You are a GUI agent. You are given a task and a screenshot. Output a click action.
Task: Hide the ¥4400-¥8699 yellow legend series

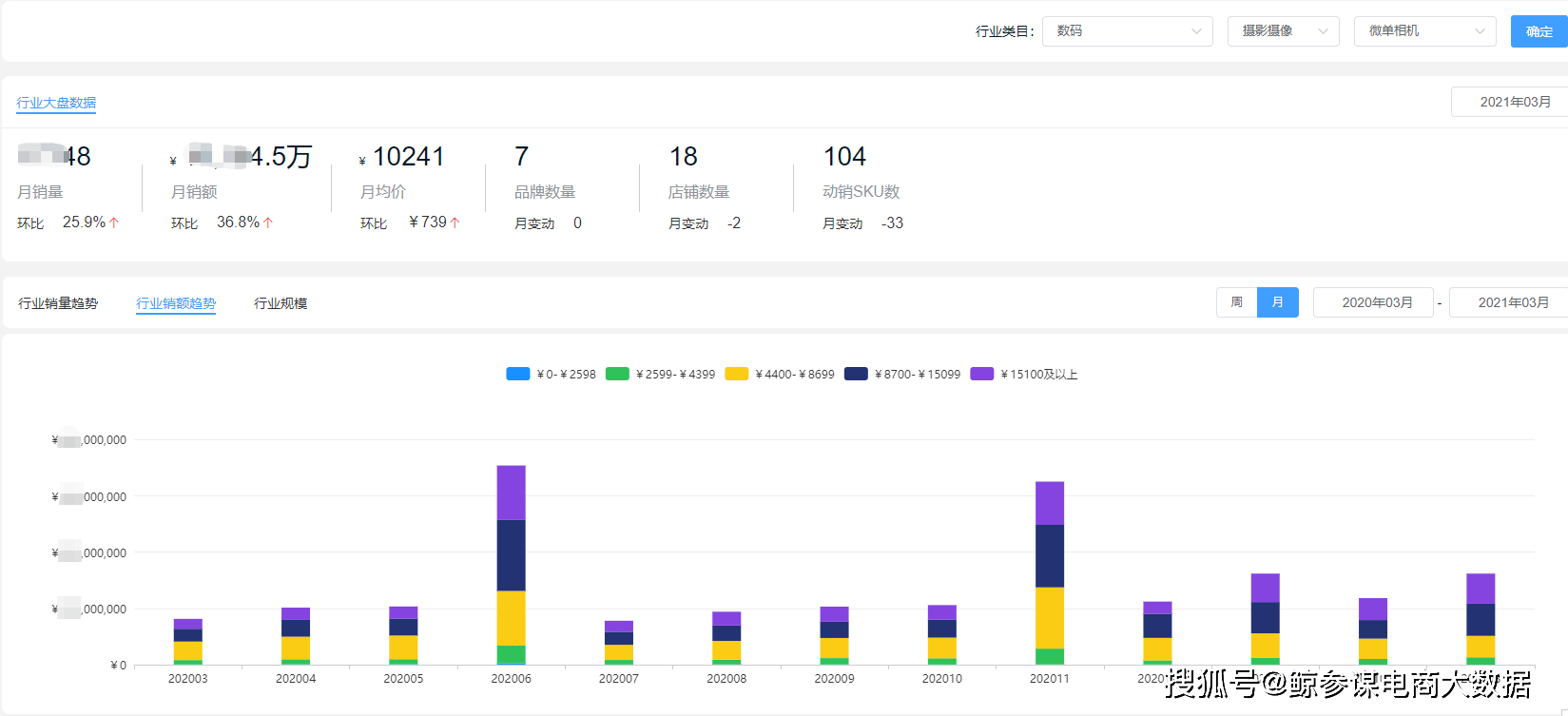pyautogui.click(x=736, y=374)
